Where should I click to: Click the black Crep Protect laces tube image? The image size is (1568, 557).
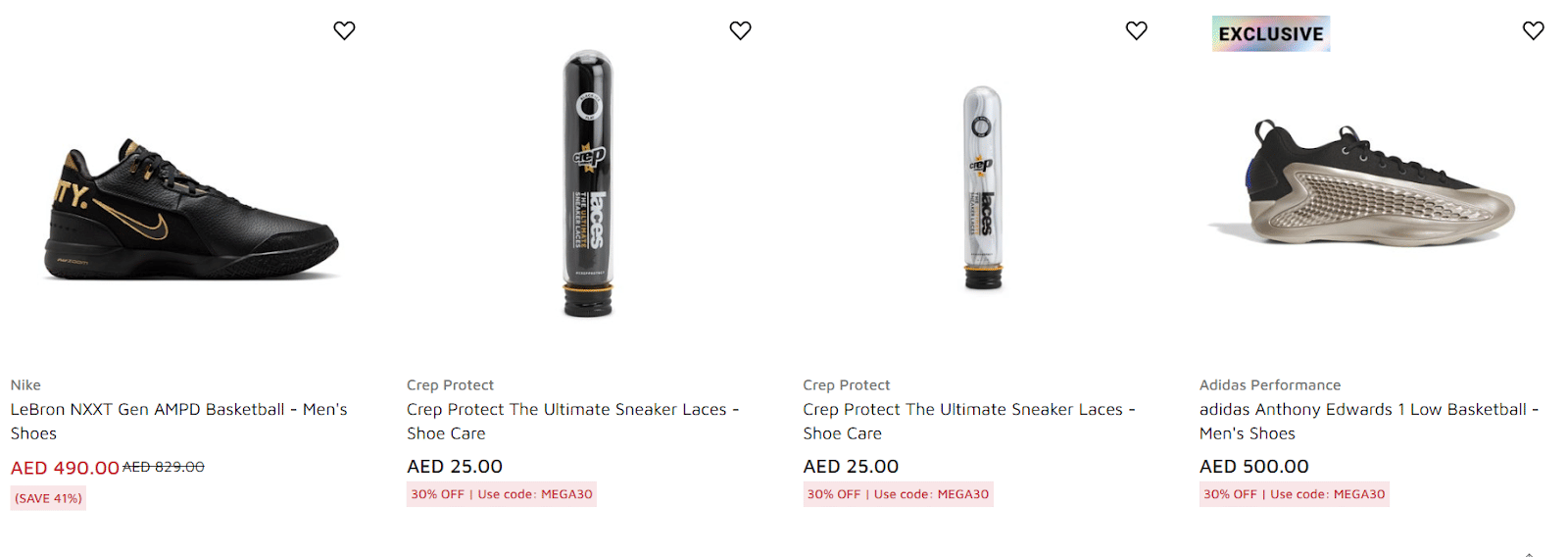pos(588,184)
